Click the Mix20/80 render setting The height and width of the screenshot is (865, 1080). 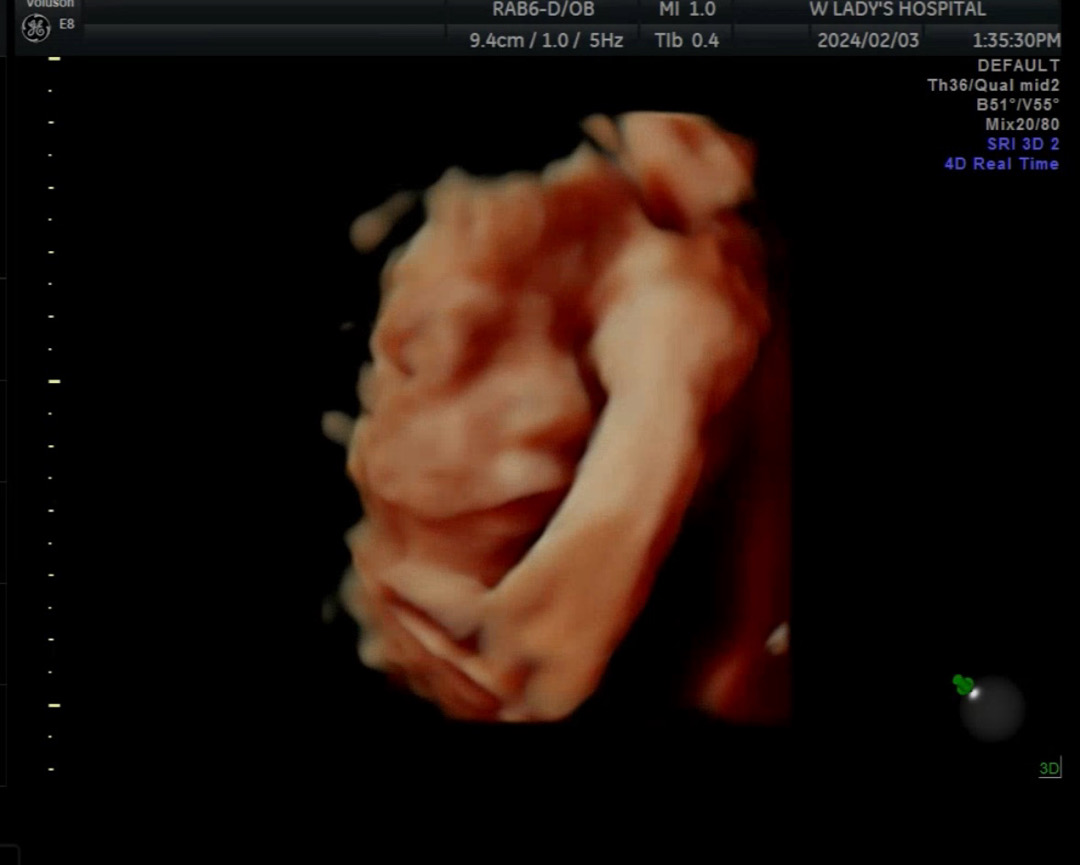tap(1021, 125)
